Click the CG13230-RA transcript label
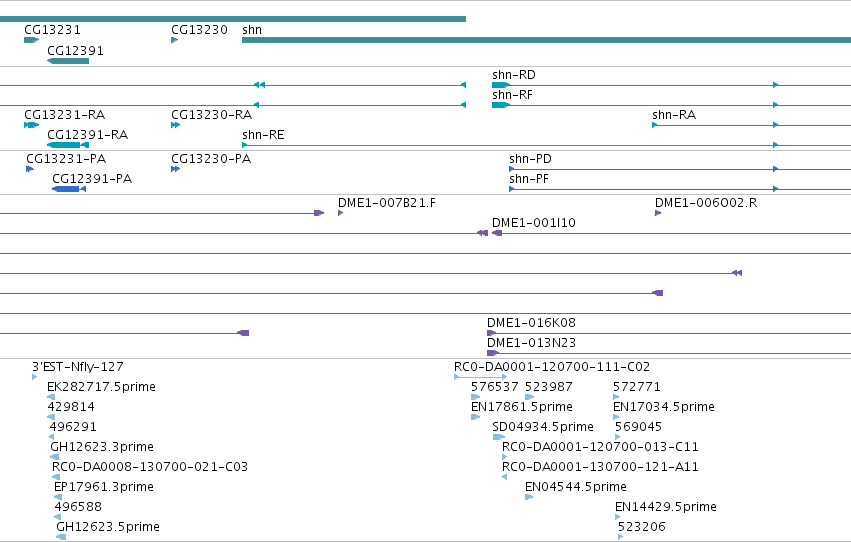851x542 pixels. 212,115
